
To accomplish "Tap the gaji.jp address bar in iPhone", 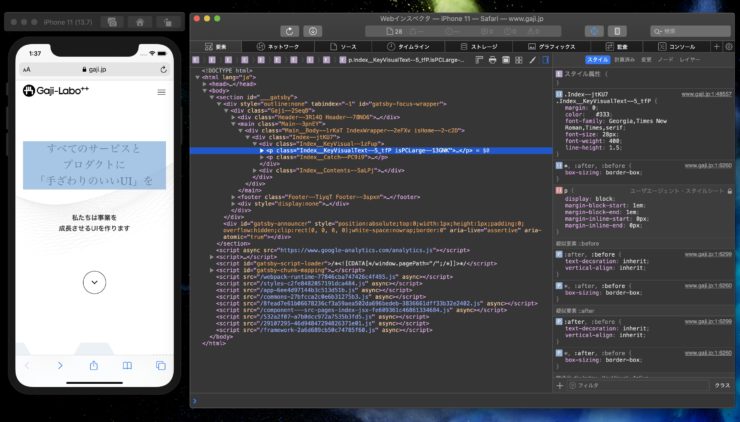I will (x=94, y=69).
